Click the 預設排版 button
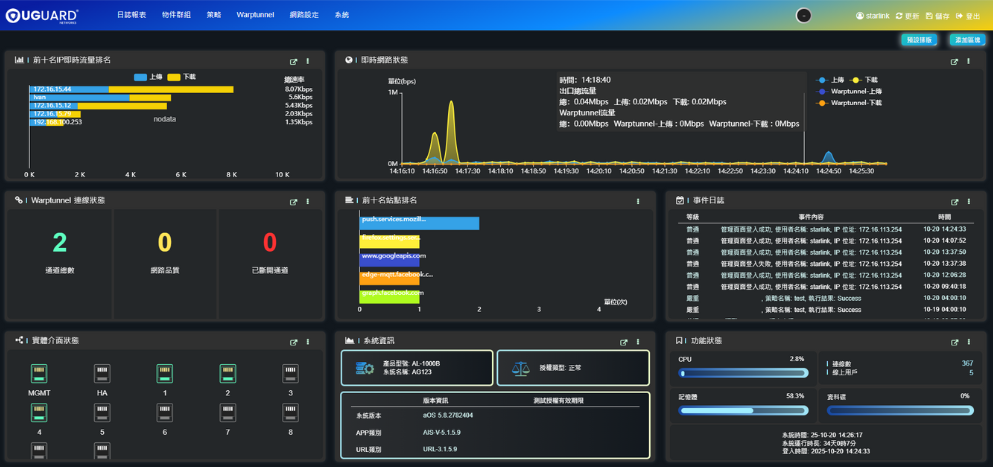The image size is (993, 467). [x=917, y=40]
